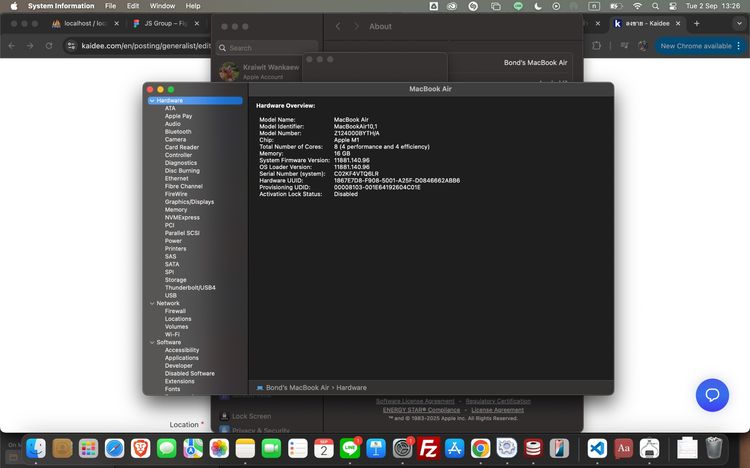Viewport: 750px width, 468px height.
Task: Open Launchpad in the Dock
Action: tap(88, 448)
